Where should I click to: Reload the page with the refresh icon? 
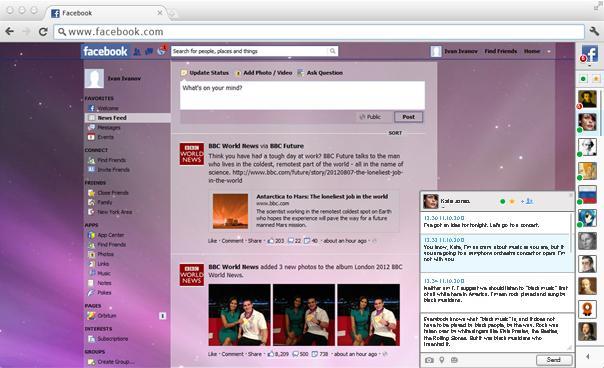click(43, 32)
